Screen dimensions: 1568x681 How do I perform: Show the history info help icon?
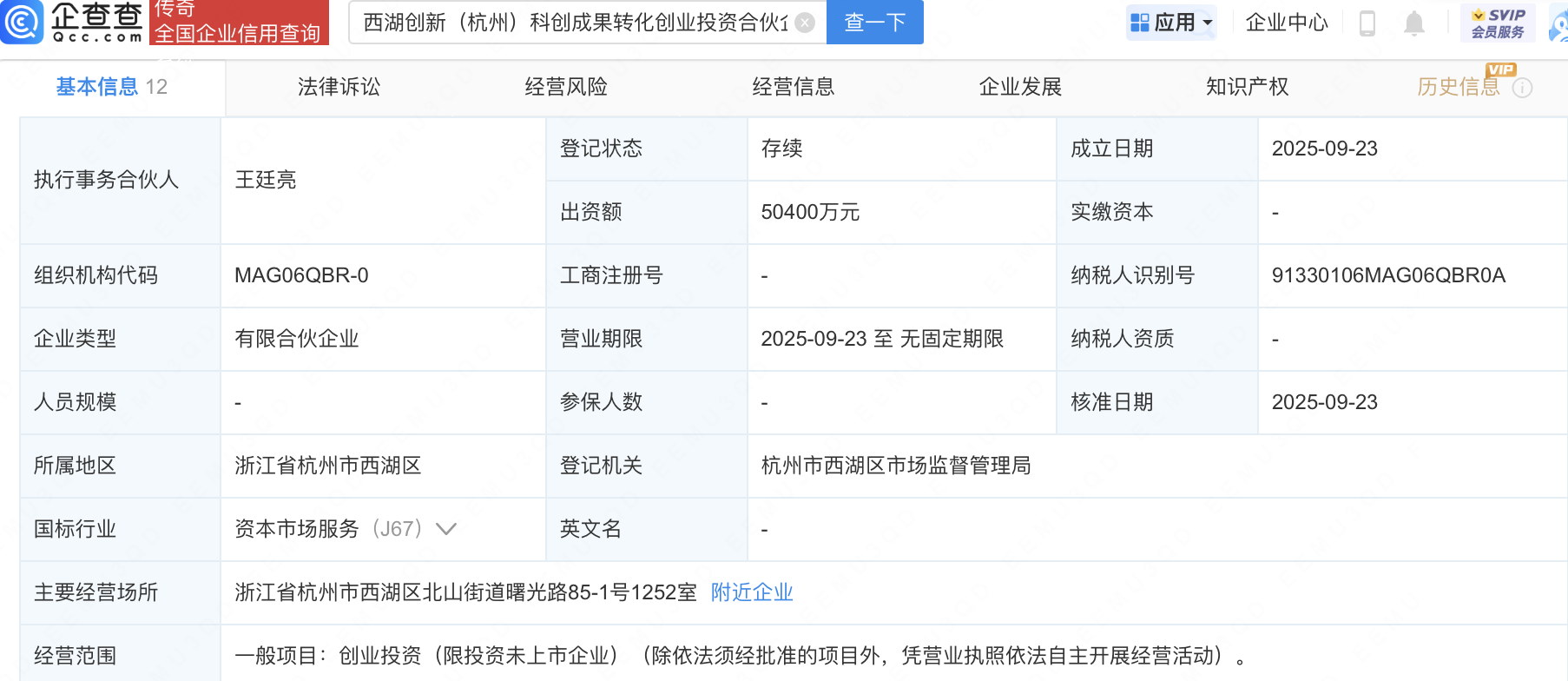1522,88
